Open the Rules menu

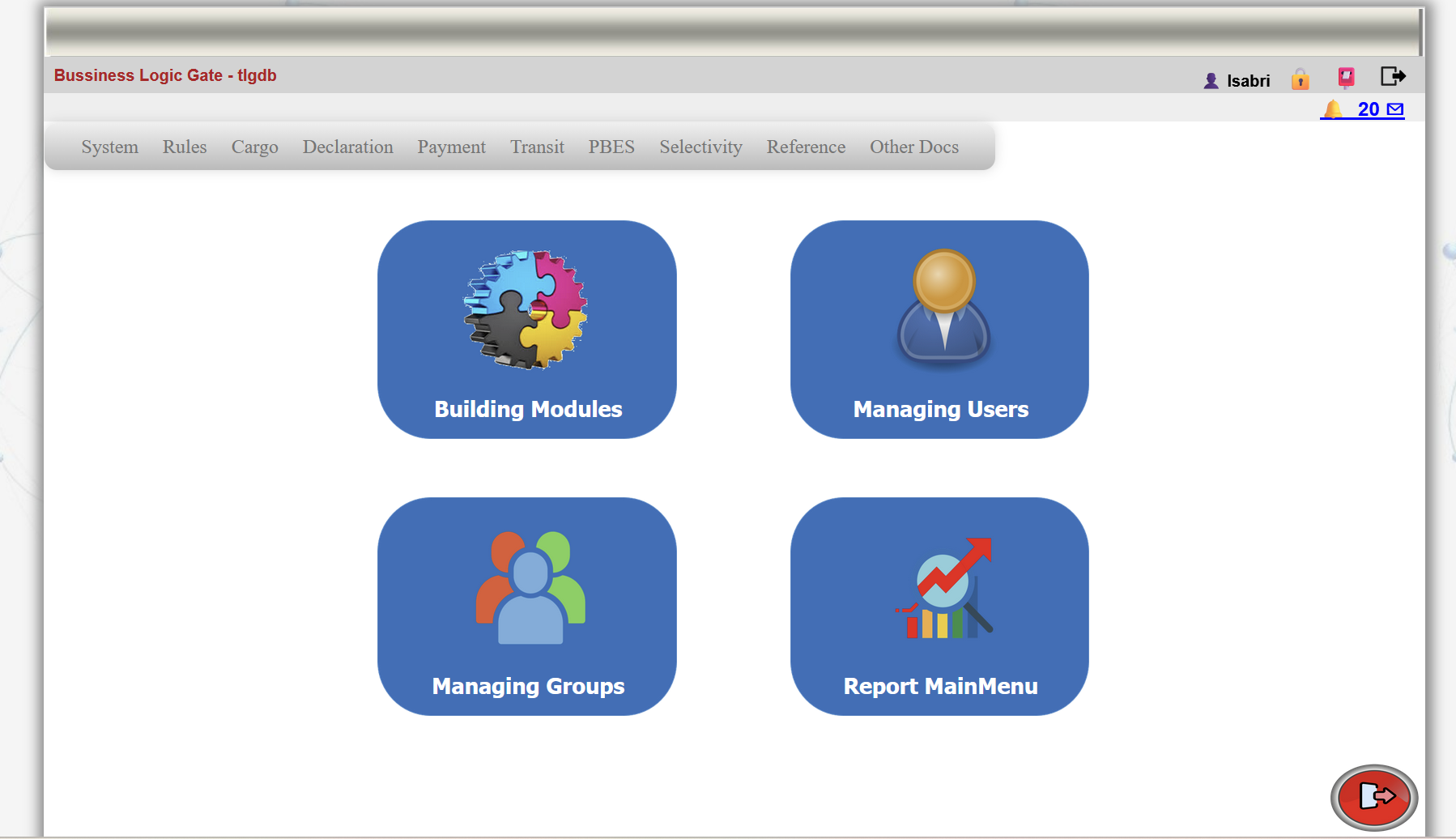point(185,147)
